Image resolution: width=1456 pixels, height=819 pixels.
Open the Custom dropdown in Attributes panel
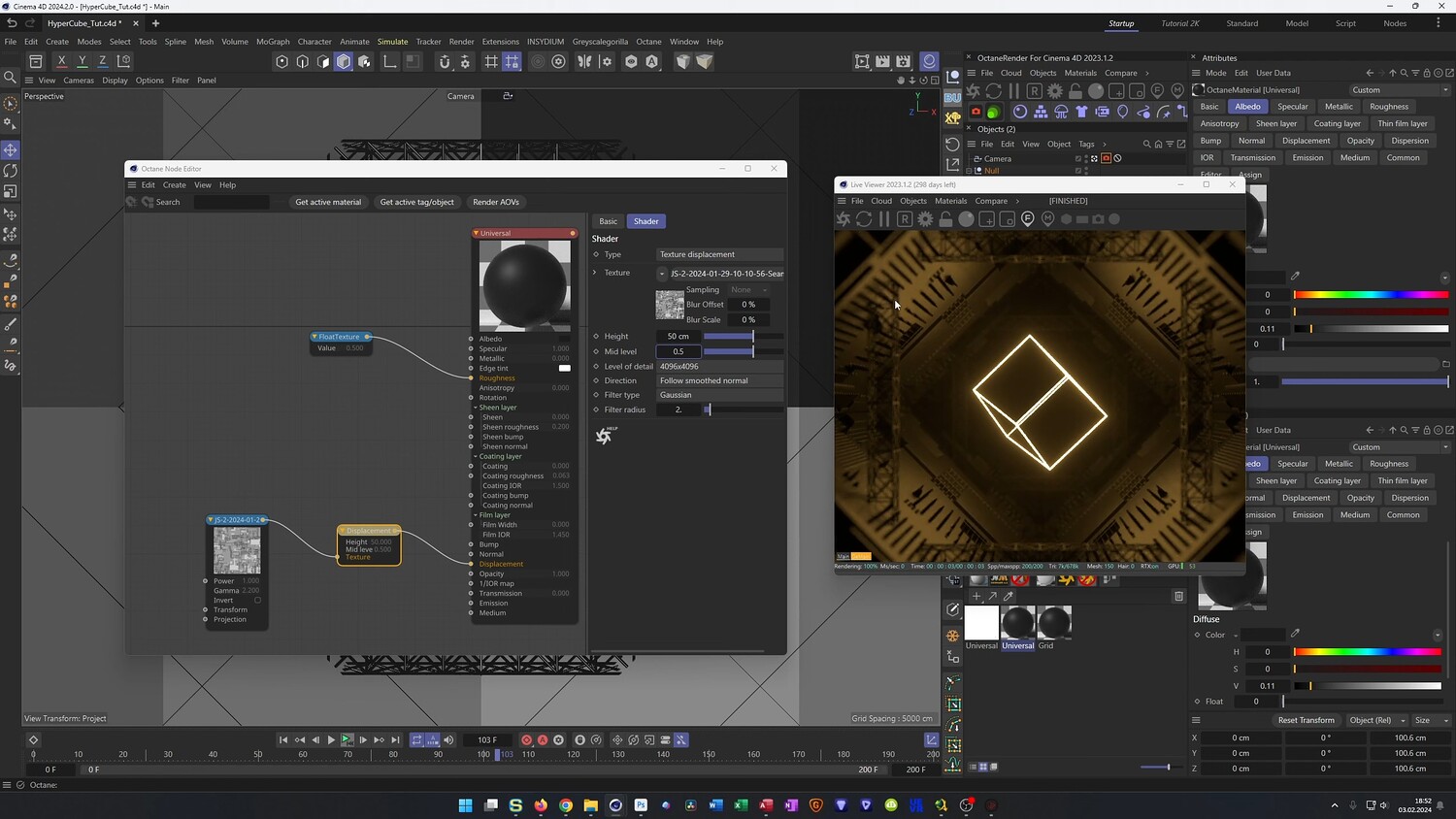point(1399,90)
